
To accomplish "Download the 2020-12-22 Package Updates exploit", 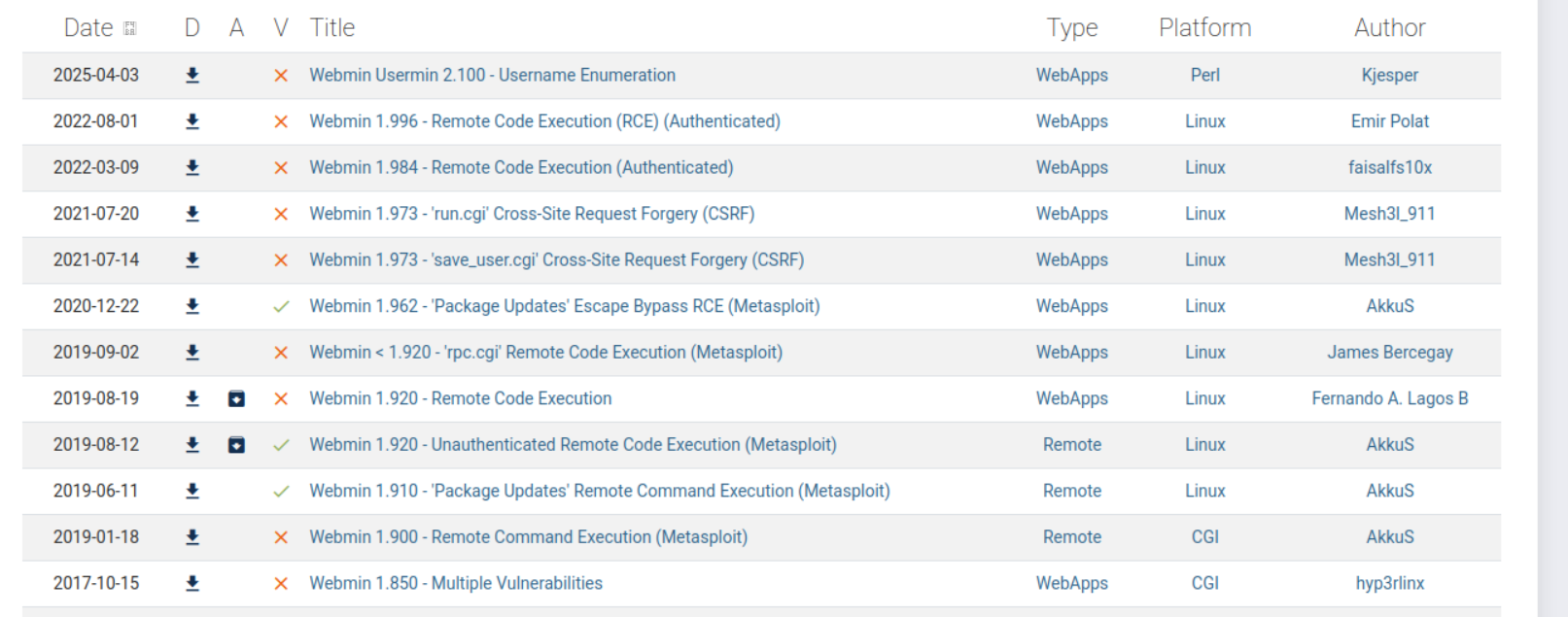I will [x=192, y=306].
